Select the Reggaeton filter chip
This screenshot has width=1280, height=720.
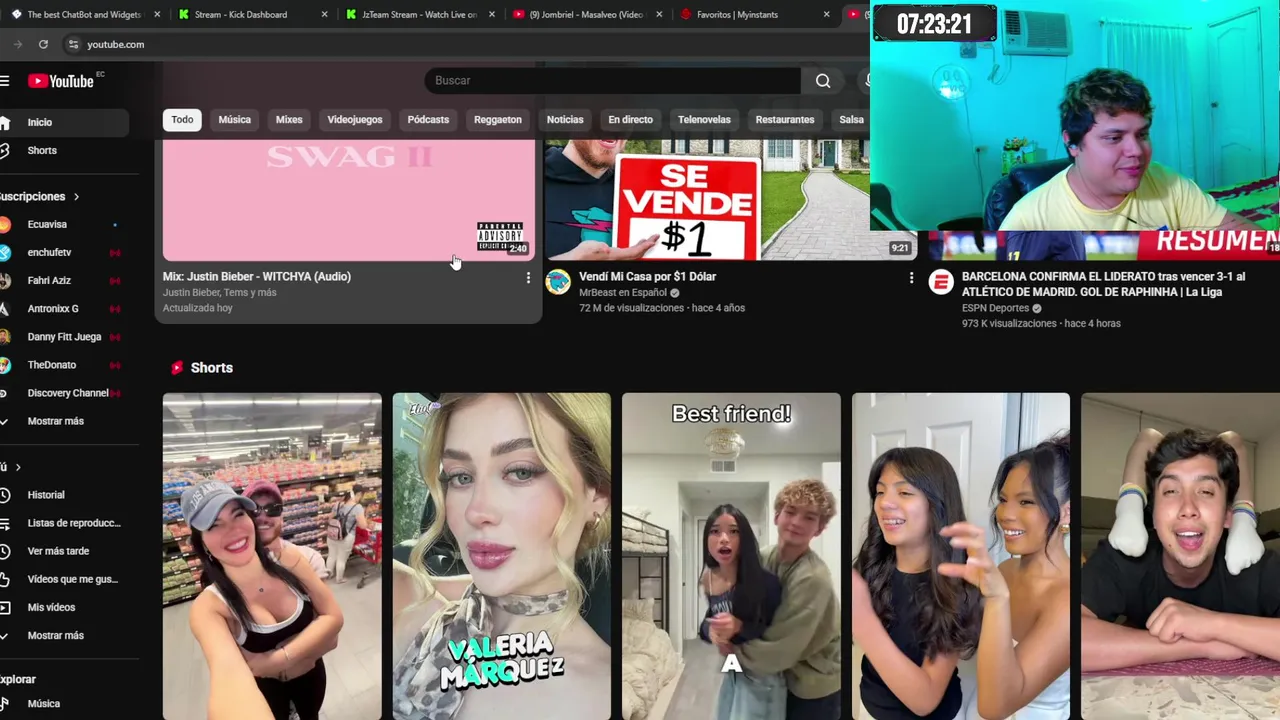pyautogui.click(x=497, y=120)
